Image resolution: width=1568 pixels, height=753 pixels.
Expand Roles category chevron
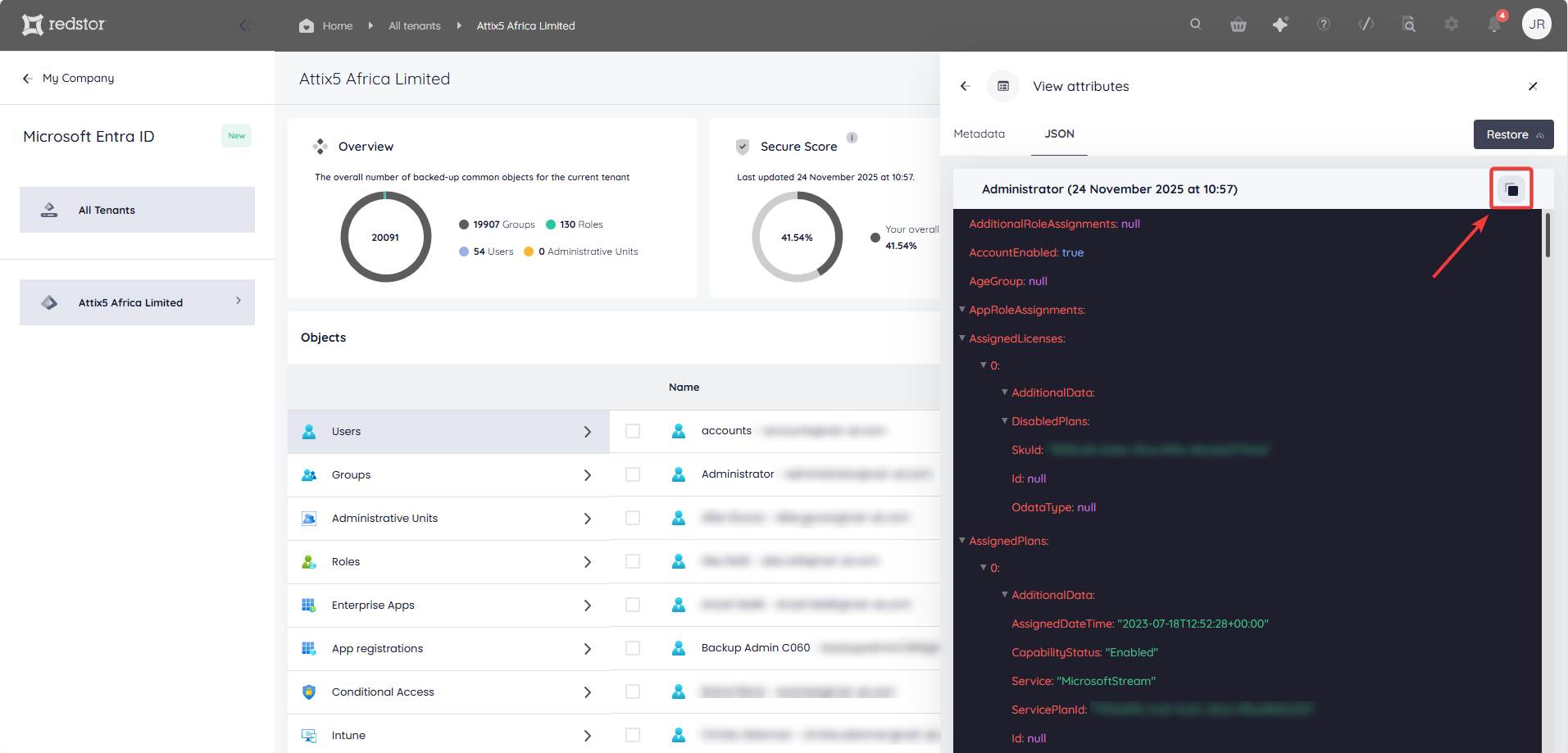pyautogui.click(x=588, y=562)
